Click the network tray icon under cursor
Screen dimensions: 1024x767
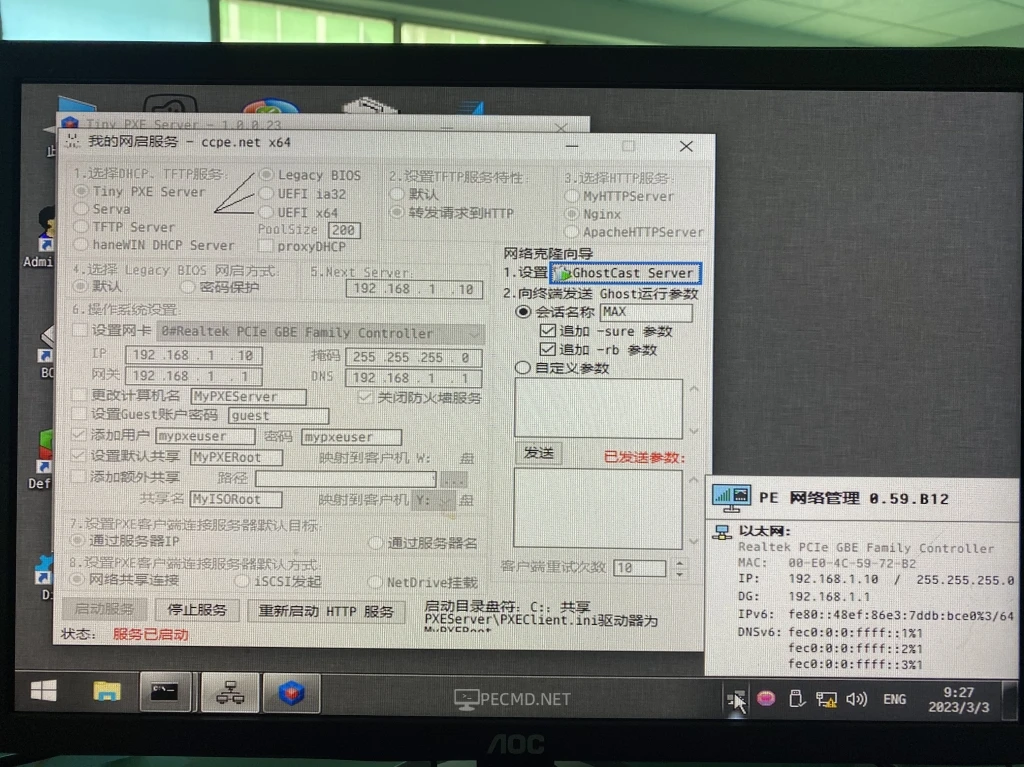pyautogui.click(x=735, y=700)
